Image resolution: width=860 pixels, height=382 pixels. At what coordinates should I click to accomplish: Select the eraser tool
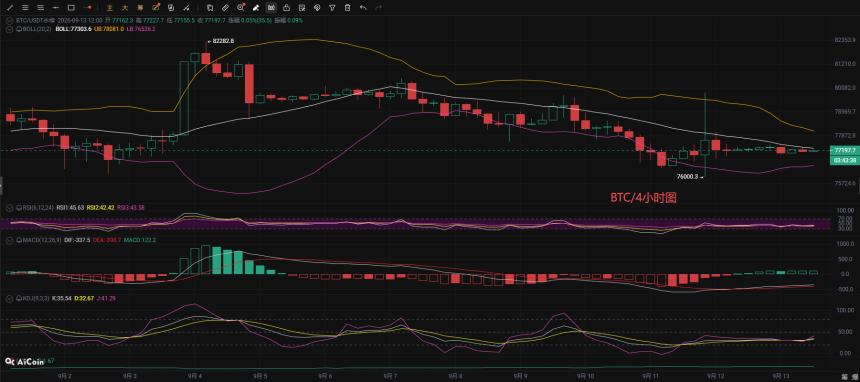click(256, 8)
